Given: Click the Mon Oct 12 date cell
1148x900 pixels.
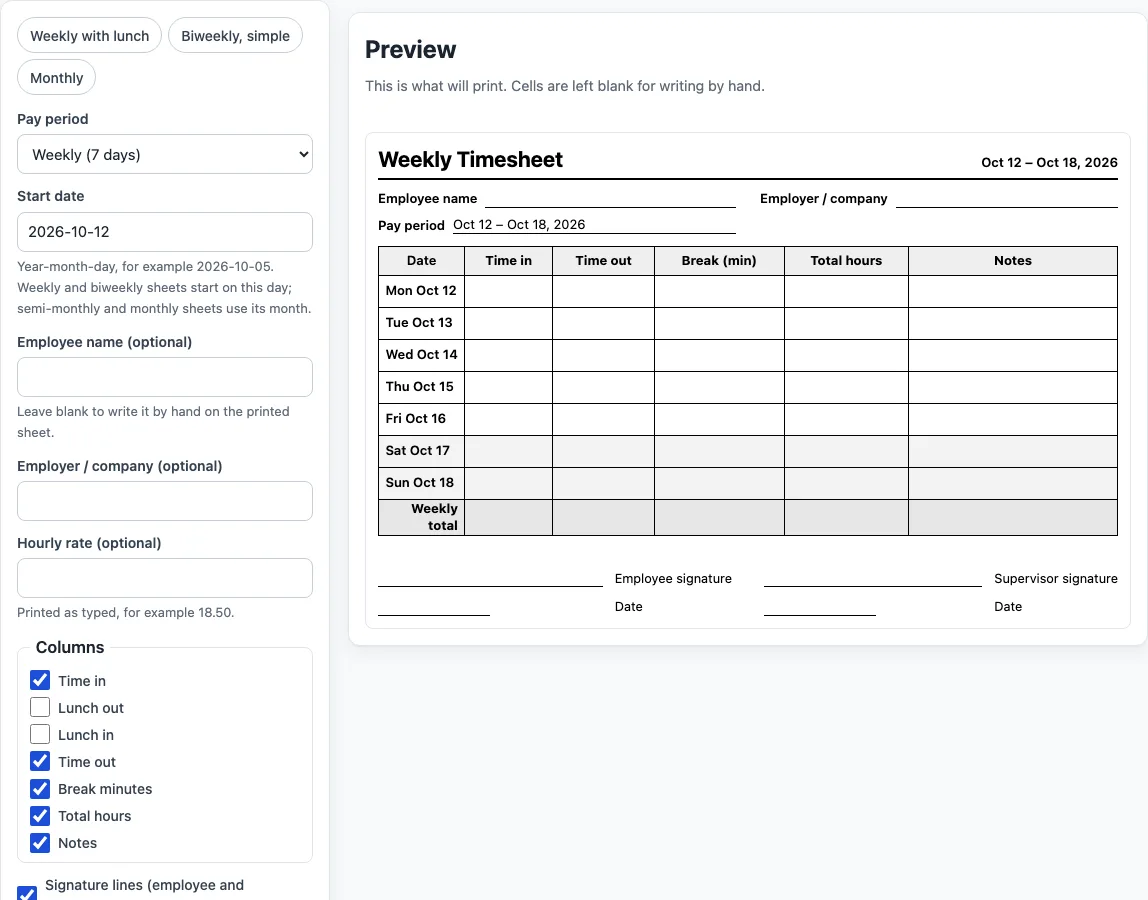Looking at the screenshot, I should (421, 291).
